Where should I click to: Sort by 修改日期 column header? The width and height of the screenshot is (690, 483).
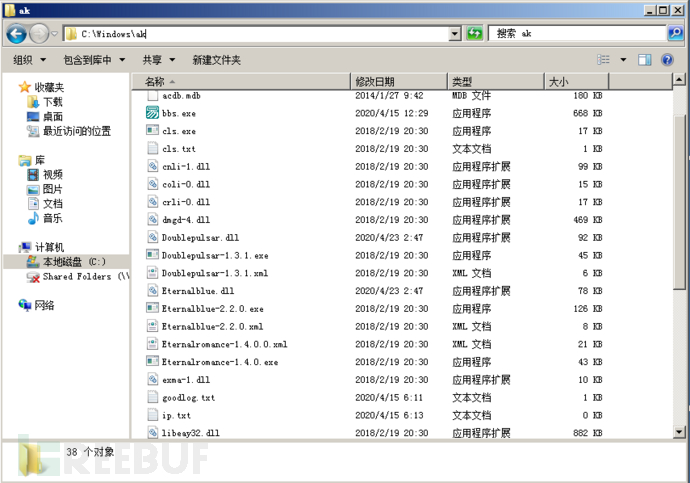[x=399, y=81]
